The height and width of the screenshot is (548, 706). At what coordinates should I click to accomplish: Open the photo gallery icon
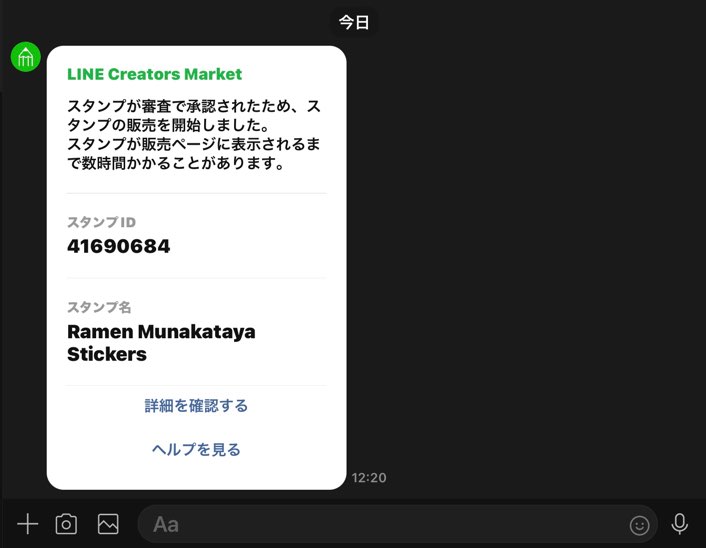[108, 524]
